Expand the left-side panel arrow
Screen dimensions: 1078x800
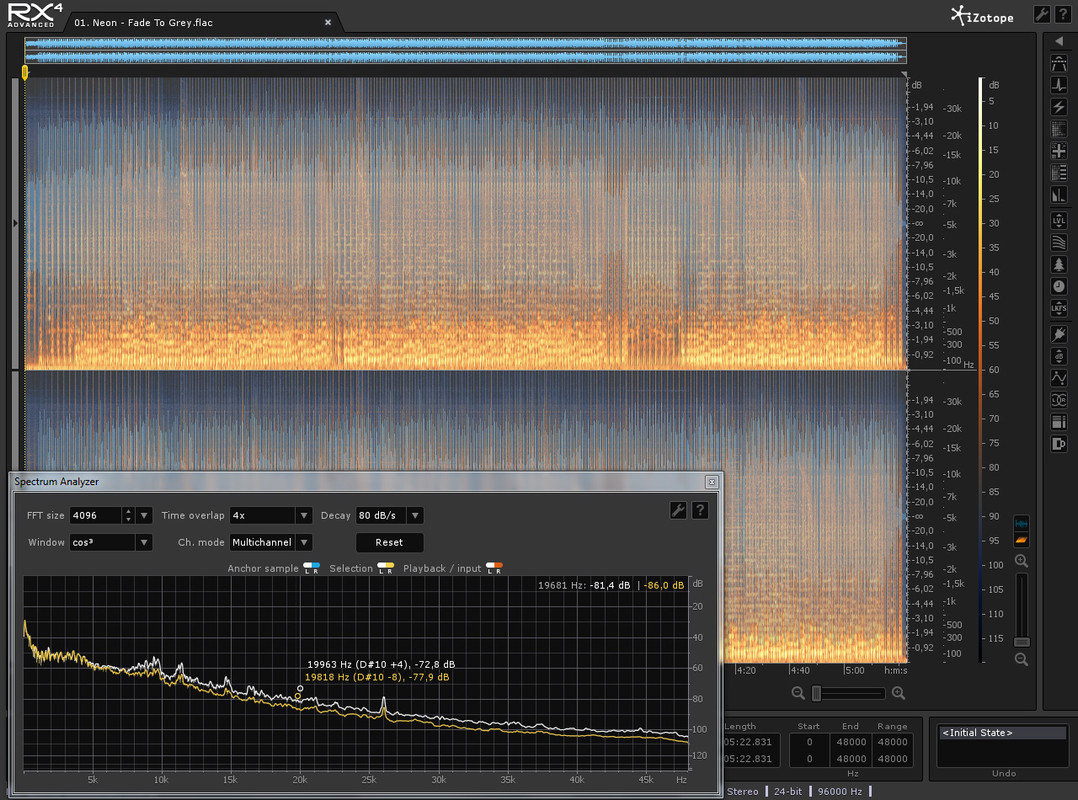pos(15,223)
